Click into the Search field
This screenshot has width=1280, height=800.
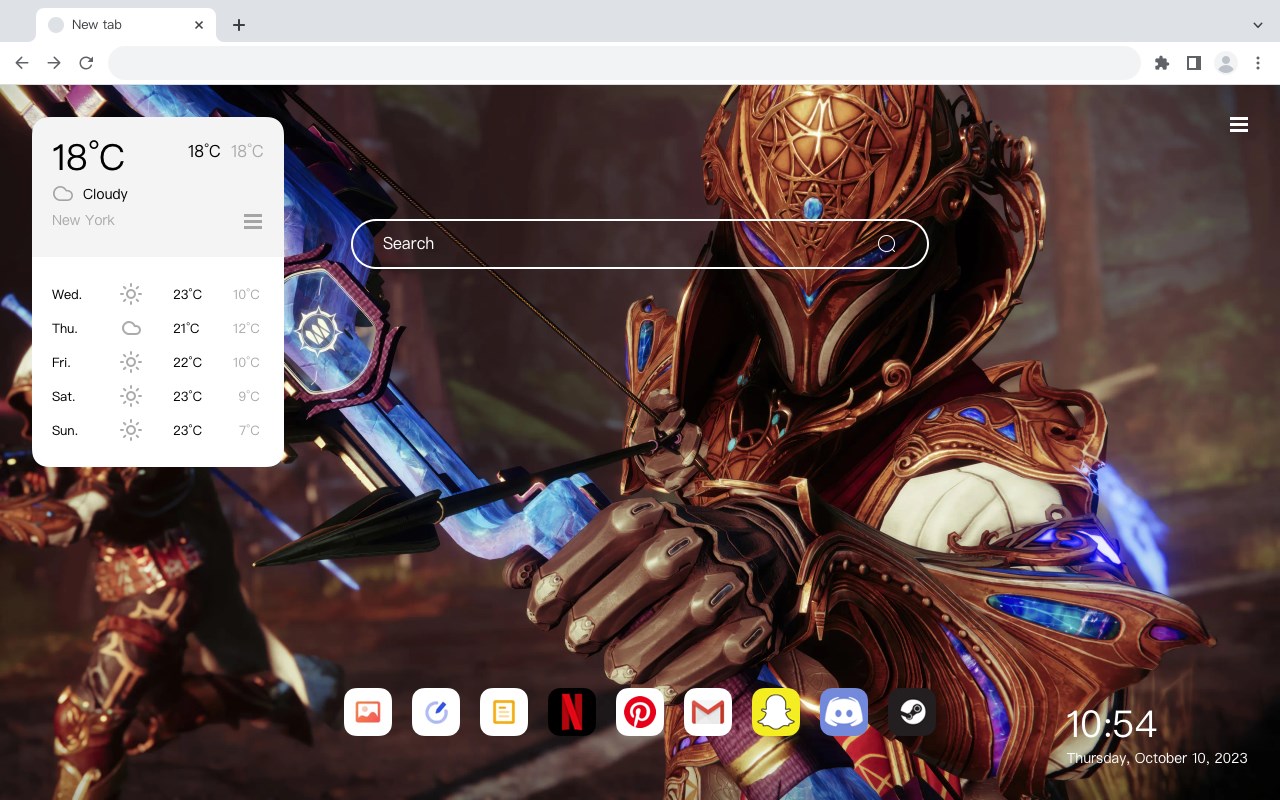click(640, 244)
